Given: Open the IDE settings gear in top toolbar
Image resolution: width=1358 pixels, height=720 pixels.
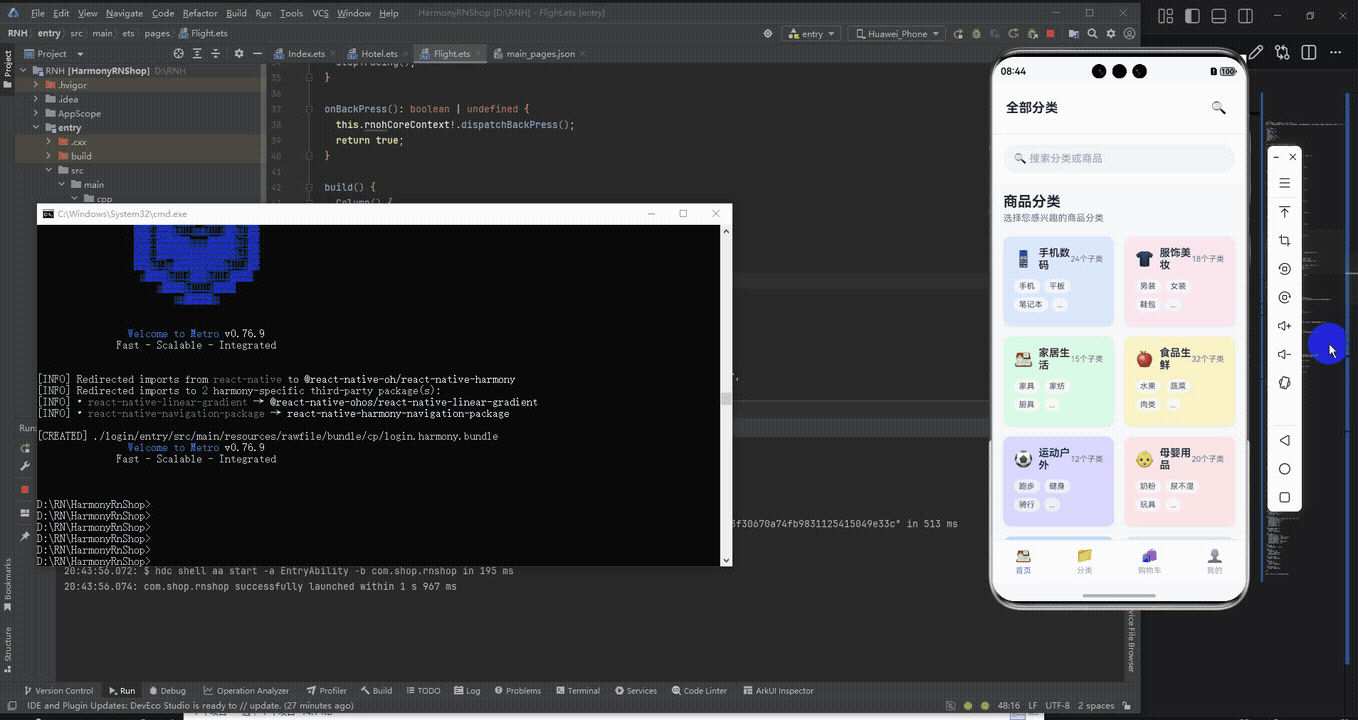Looking at the screenshot, I should click(x=1111, y=33).
